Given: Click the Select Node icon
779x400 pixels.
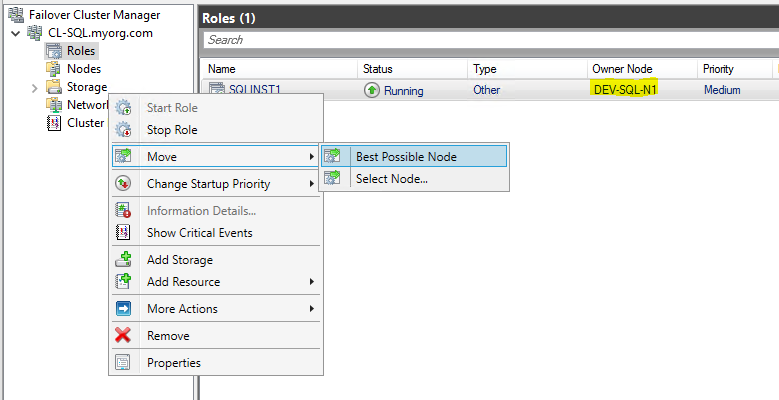Looking at the screenshot, I should coord(332,178).
